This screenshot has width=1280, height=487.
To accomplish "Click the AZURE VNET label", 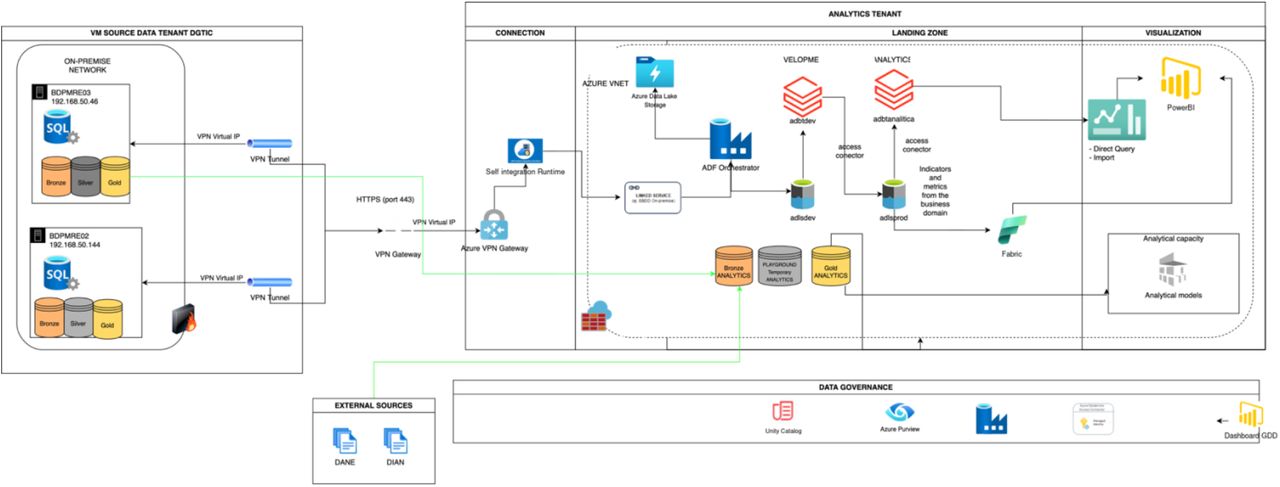I will [607, 83].
